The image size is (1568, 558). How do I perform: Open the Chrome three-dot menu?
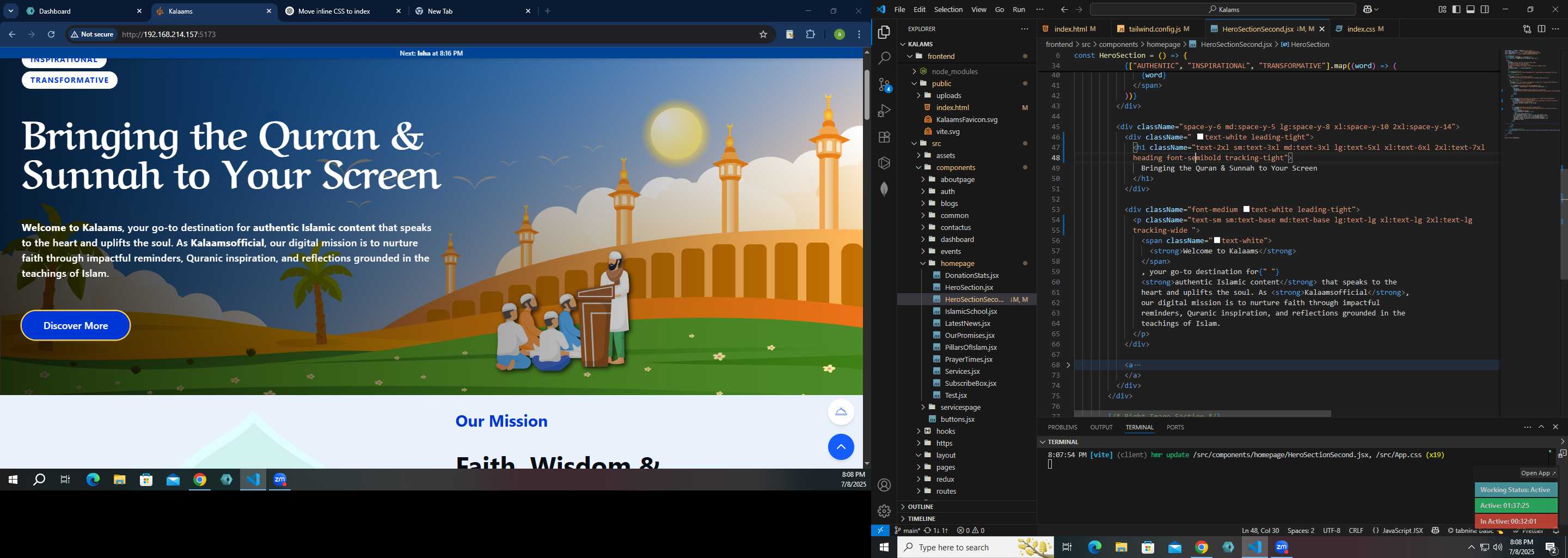(860, 35)
